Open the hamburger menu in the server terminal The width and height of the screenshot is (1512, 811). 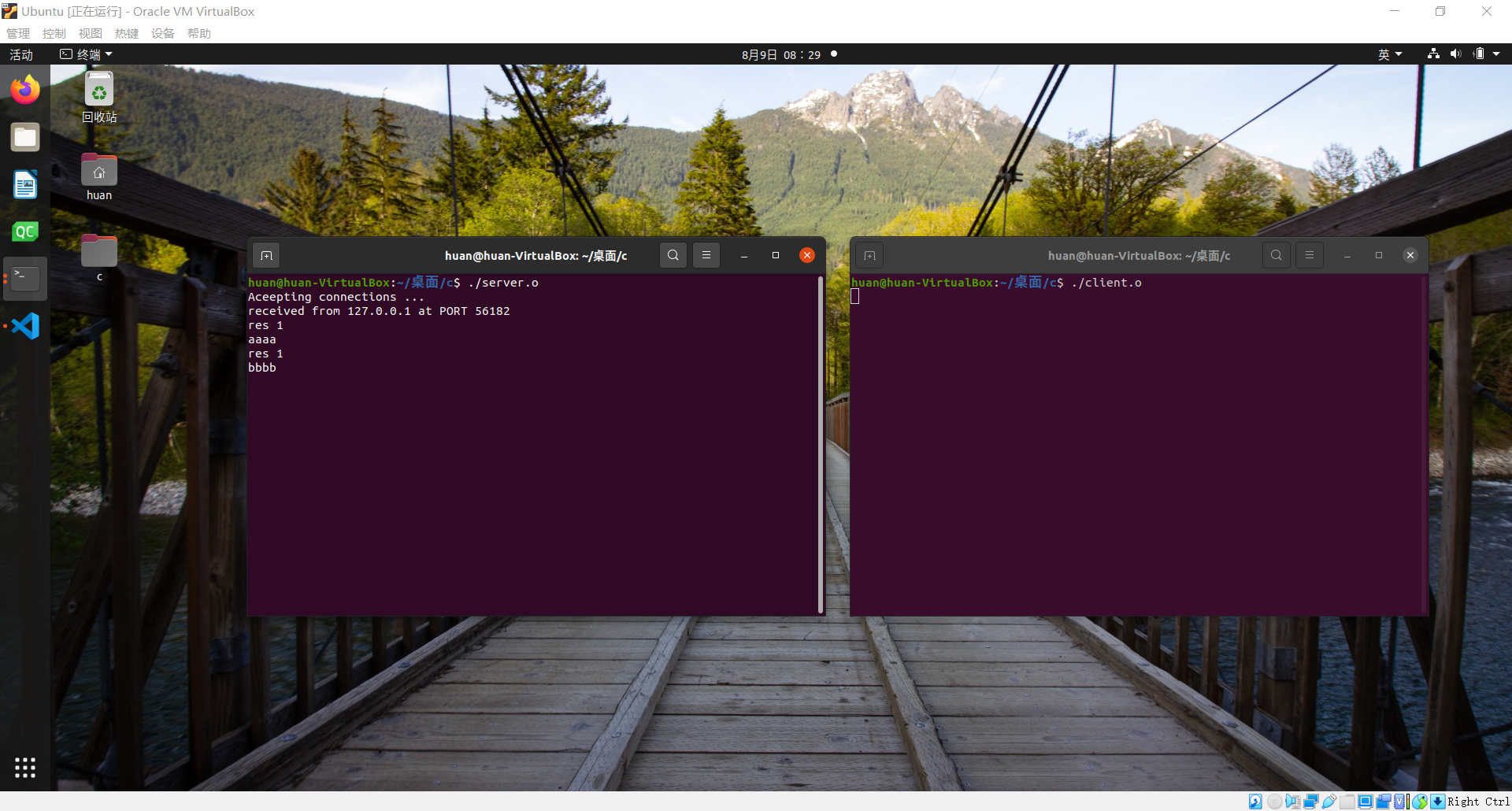click(x=706, y=254)
